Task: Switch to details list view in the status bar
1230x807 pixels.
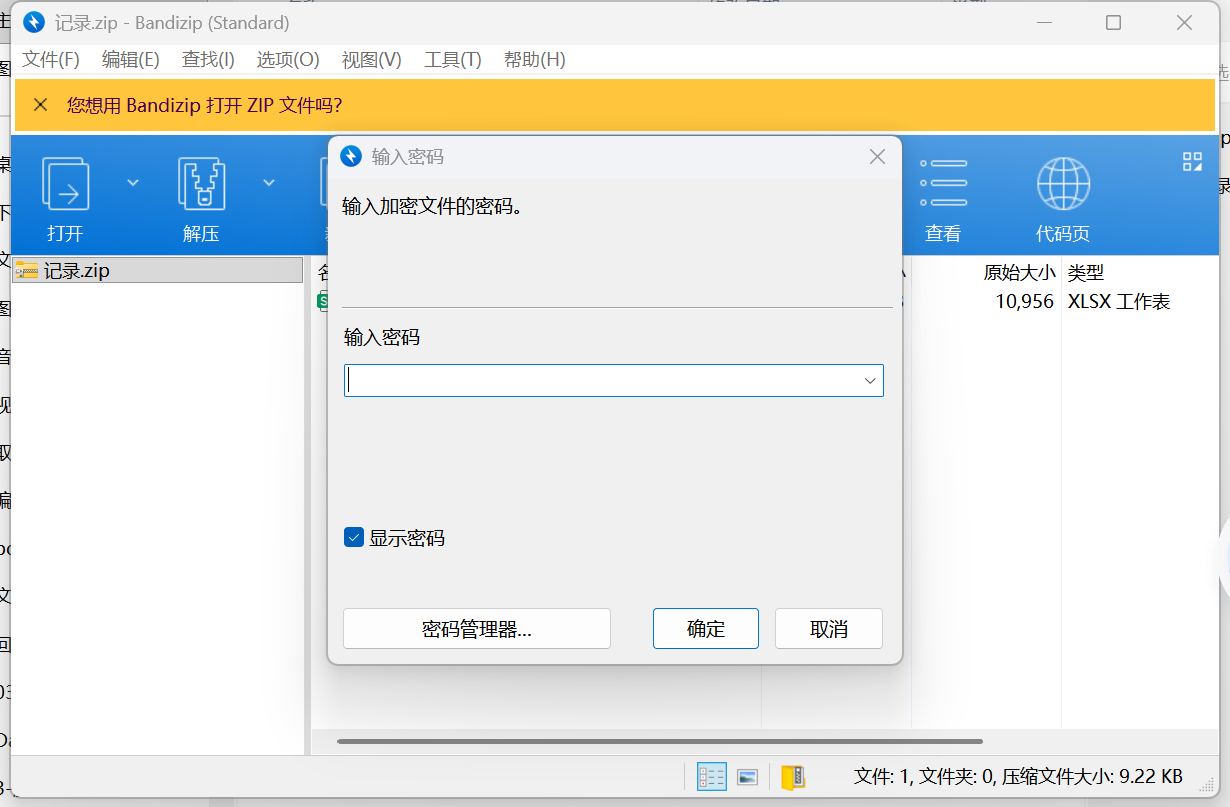Action: pyautogui.click(x=711, y=777)
